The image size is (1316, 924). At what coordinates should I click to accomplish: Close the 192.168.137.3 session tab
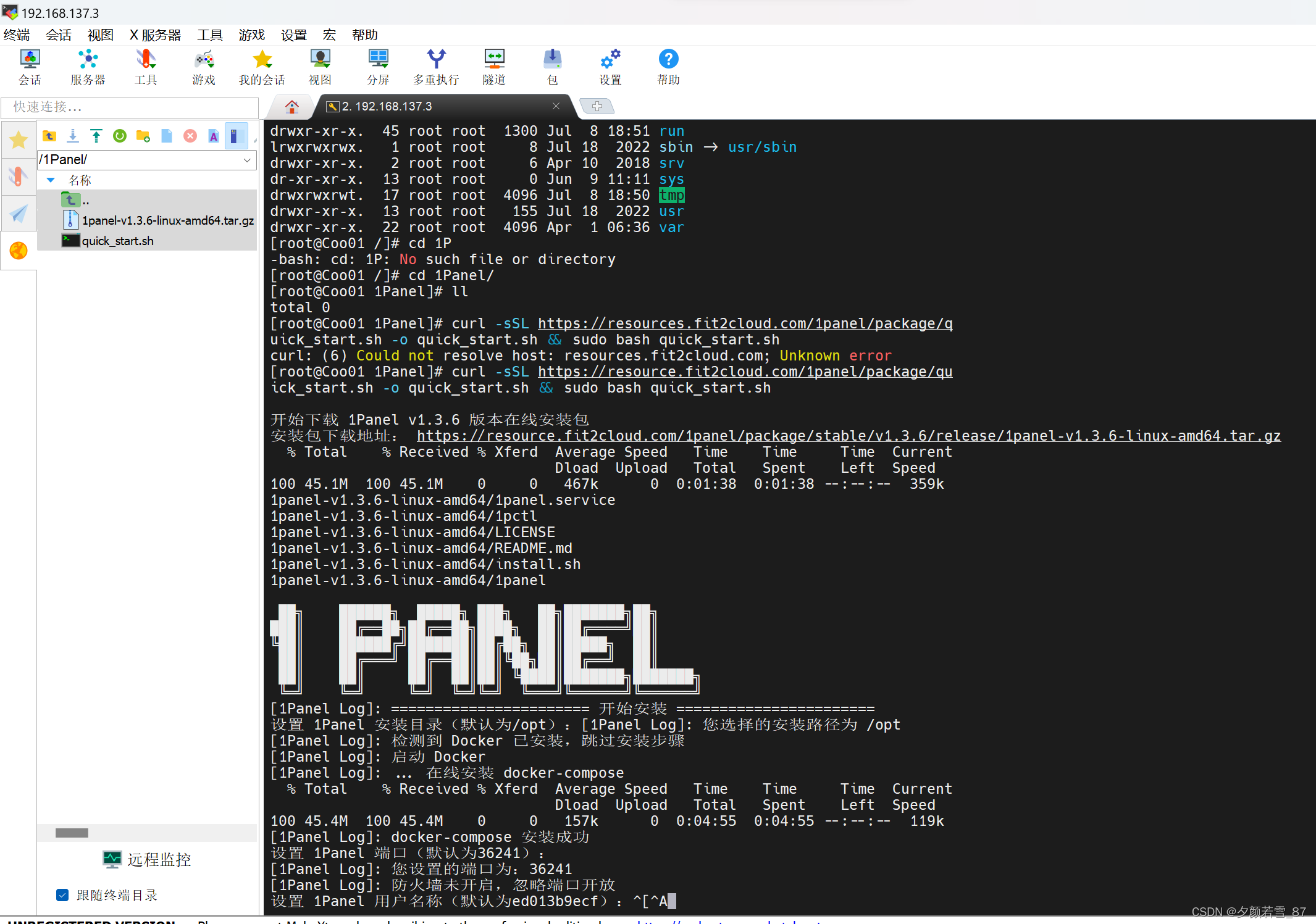[x=556, y=106]
